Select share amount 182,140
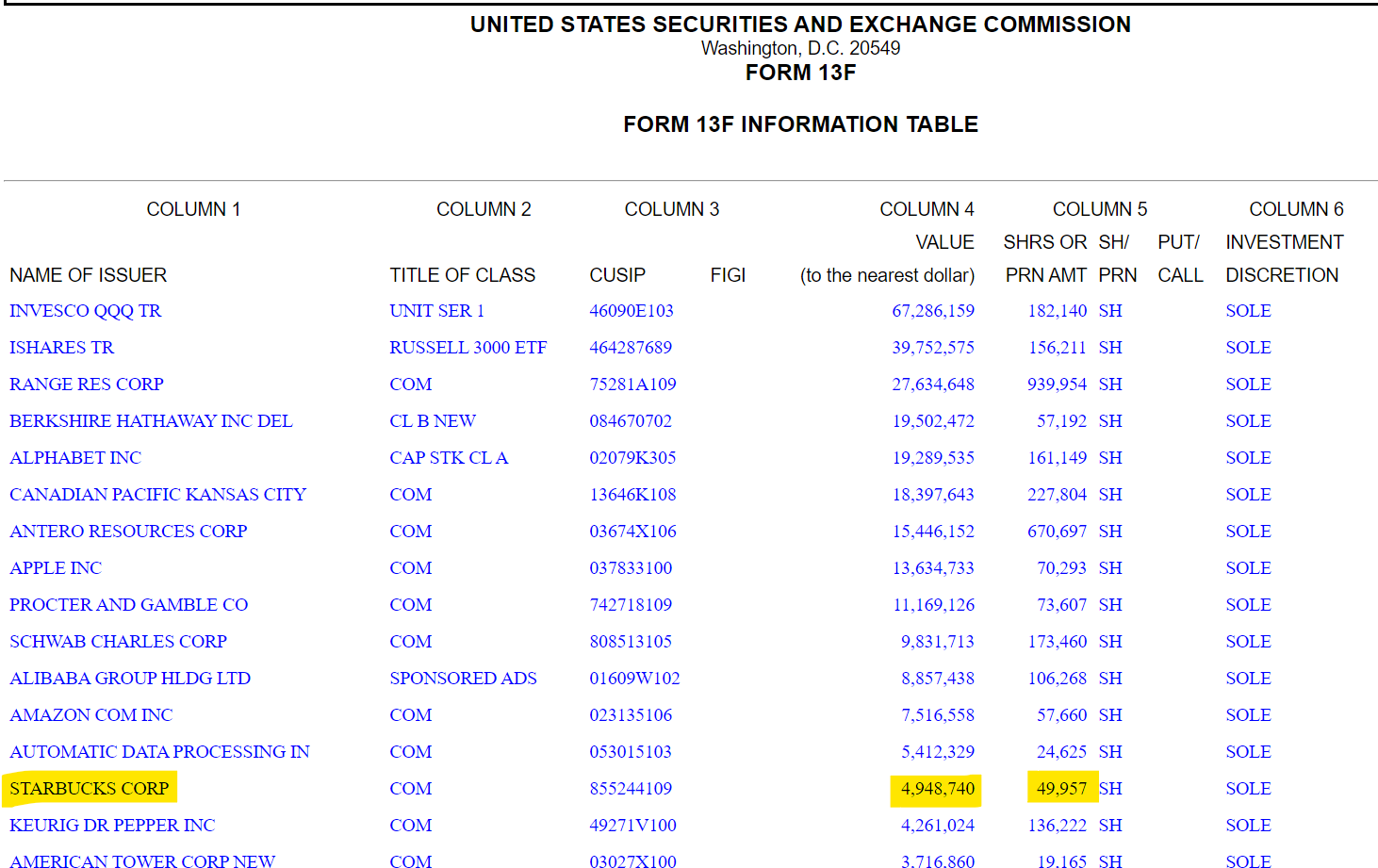This screenshot has height=868, width=1378. tap(1058, 311)
